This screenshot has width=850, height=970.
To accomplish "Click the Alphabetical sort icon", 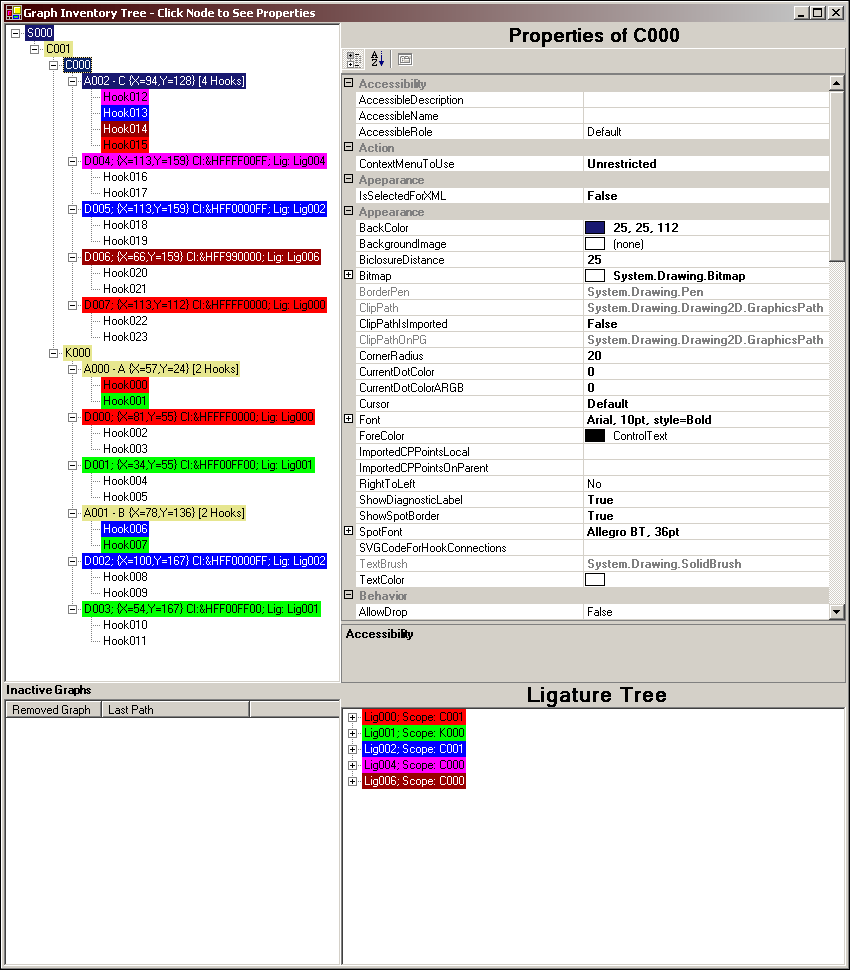I will (377, 59).
